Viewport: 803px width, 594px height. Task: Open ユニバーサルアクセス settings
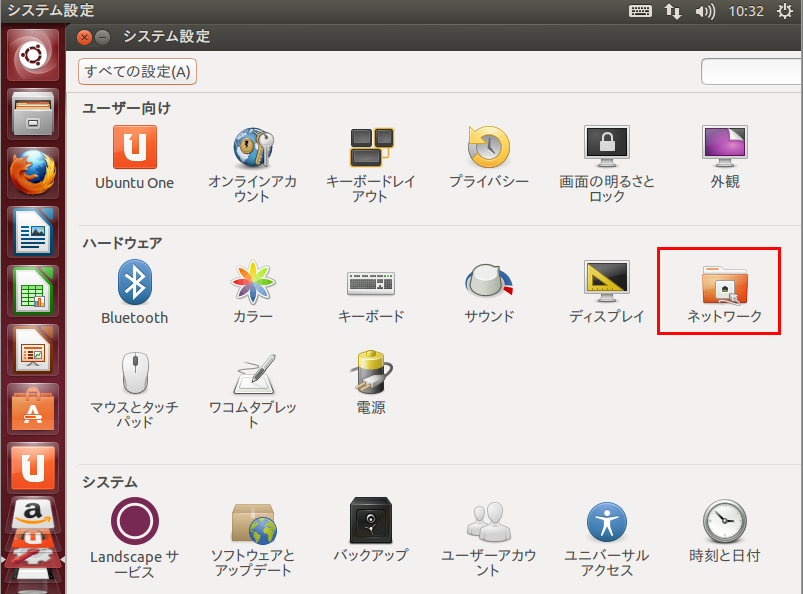(607, 538)
